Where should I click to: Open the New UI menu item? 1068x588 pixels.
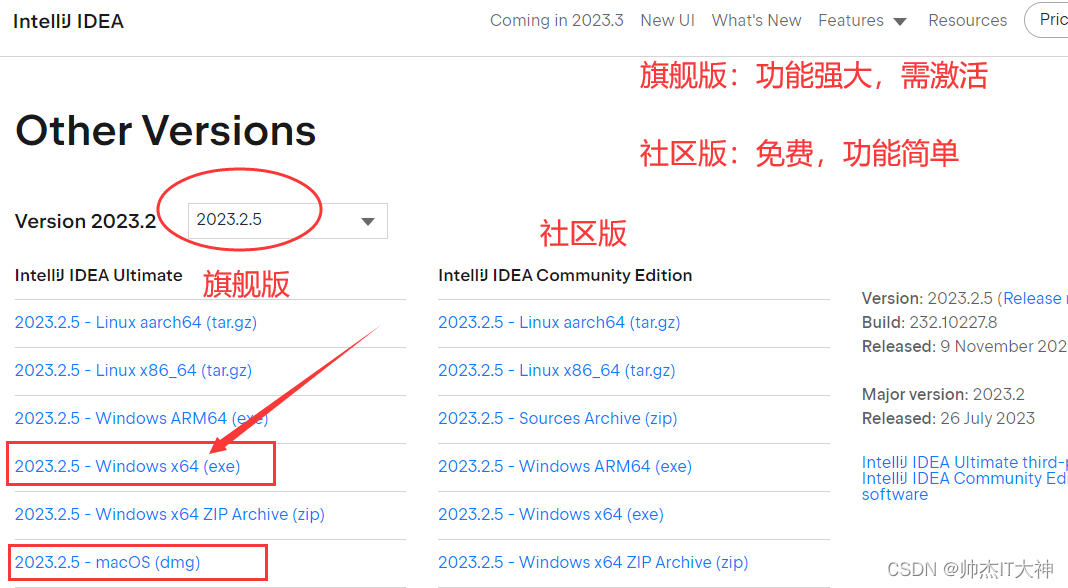point(668,20)
